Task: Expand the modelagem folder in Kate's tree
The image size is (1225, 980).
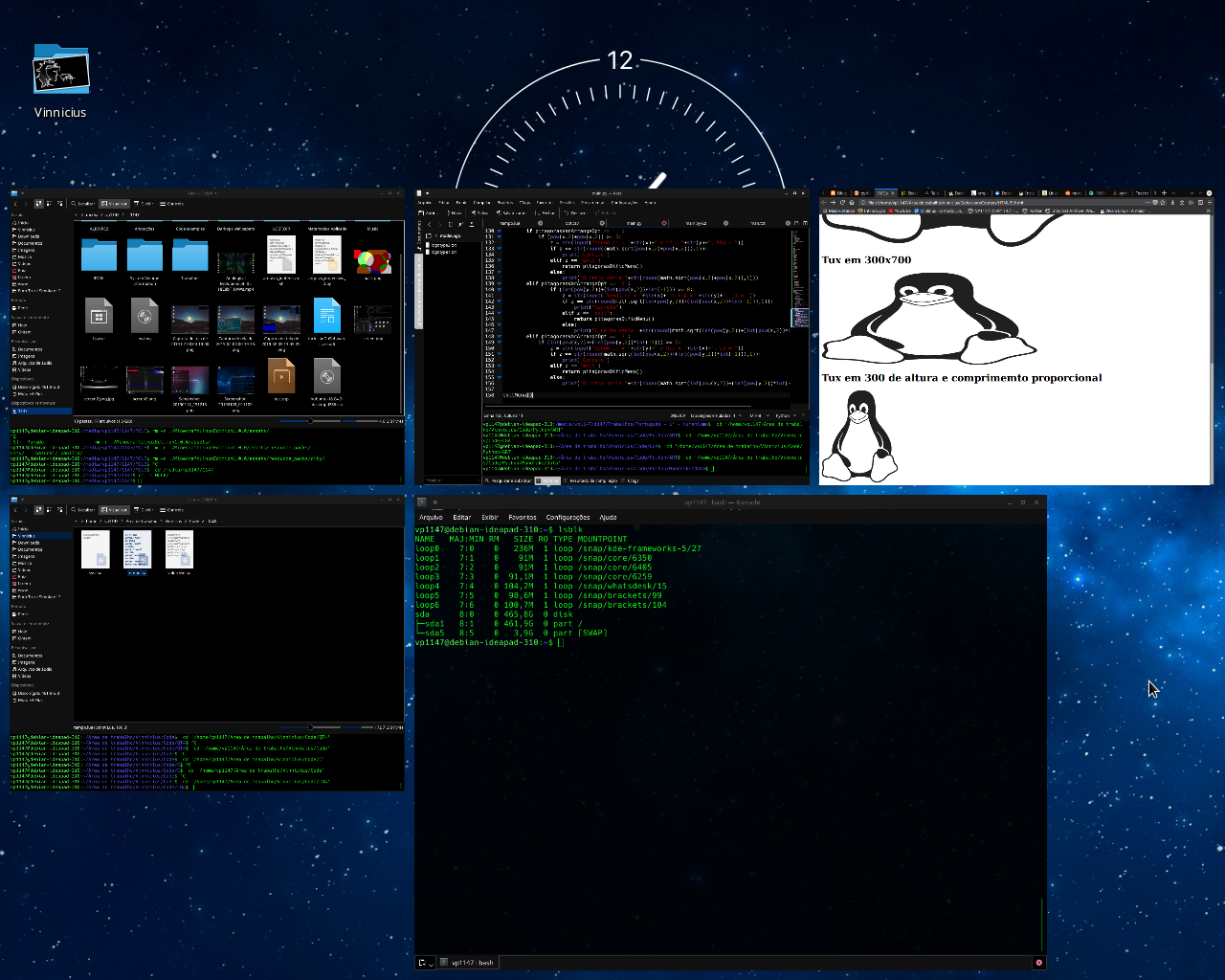Action: [438, 235]
